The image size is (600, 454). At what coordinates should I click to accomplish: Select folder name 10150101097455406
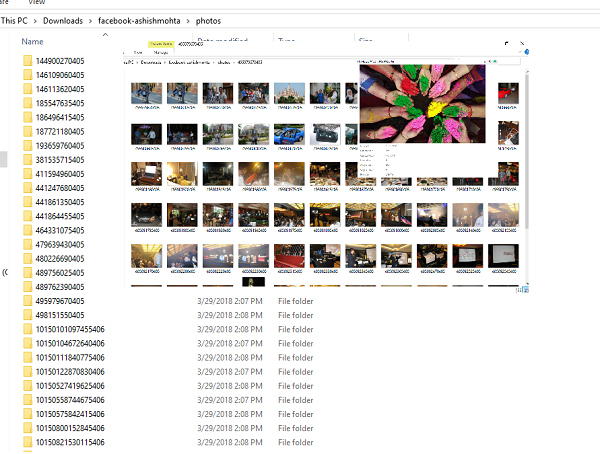point(70,330)
